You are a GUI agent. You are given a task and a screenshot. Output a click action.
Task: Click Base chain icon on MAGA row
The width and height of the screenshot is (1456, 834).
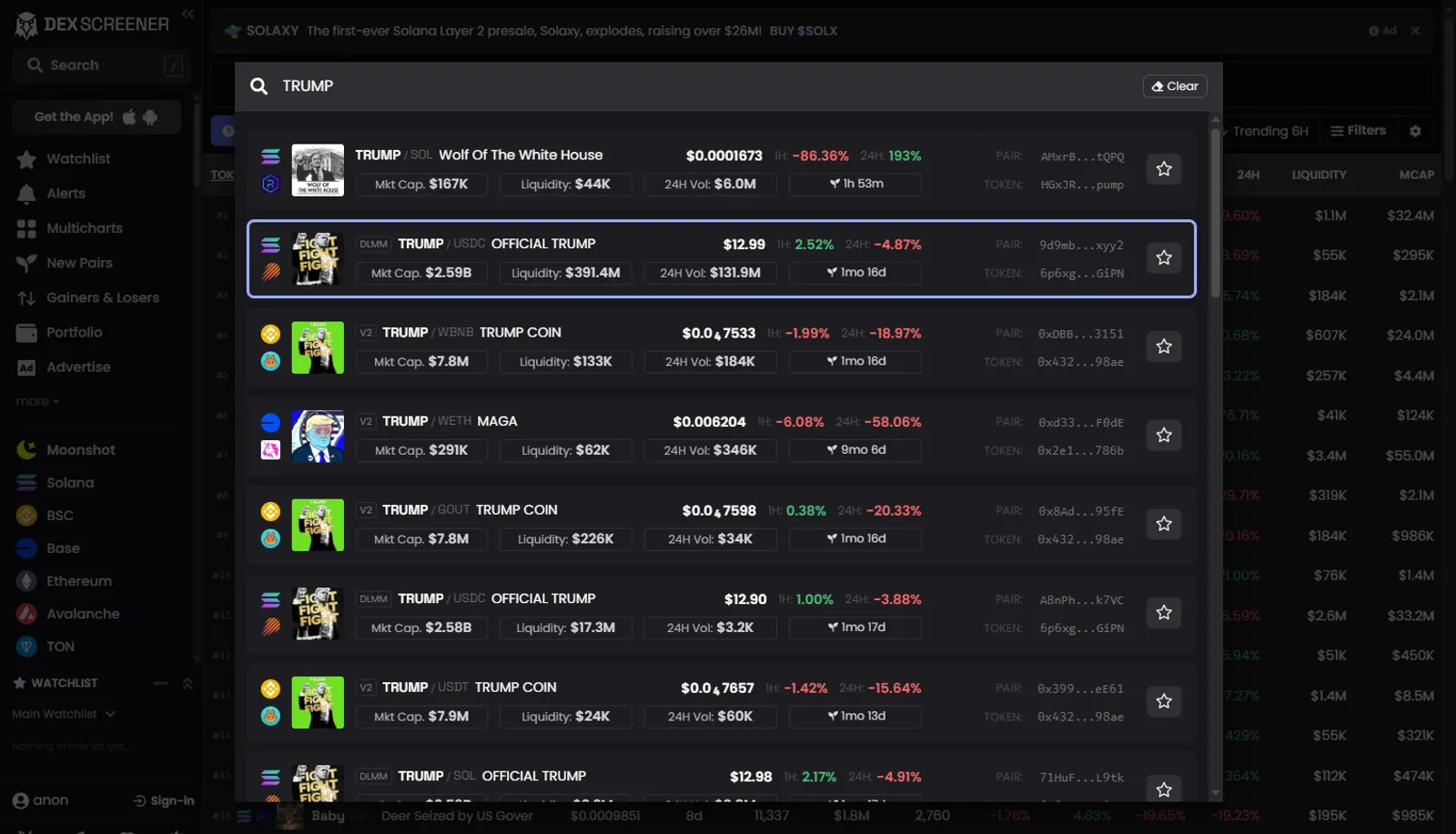(x=270, y=423)
